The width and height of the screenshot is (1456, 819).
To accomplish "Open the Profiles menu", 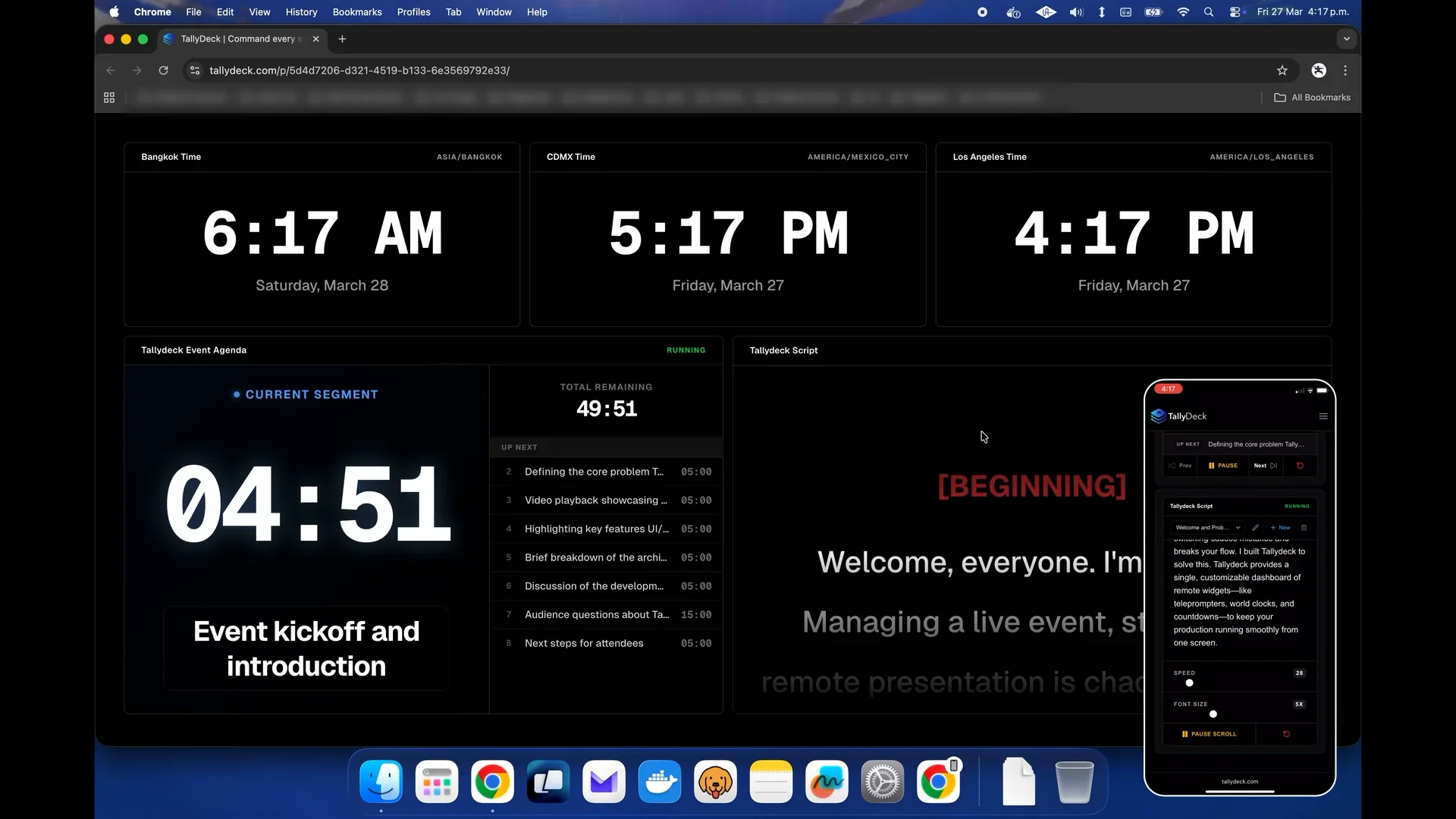I will point(413,12).
